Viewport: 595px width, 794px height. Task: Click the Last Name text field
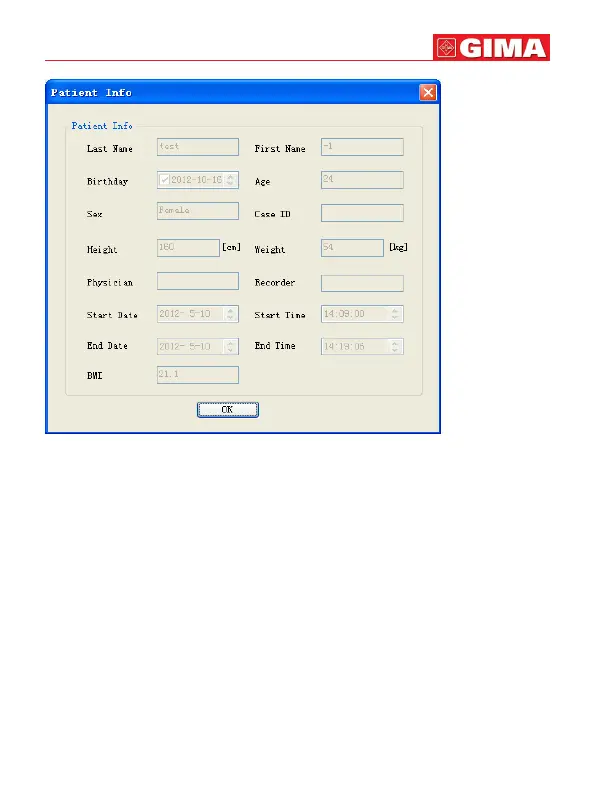pyautogui.click(x=197, y=147)
